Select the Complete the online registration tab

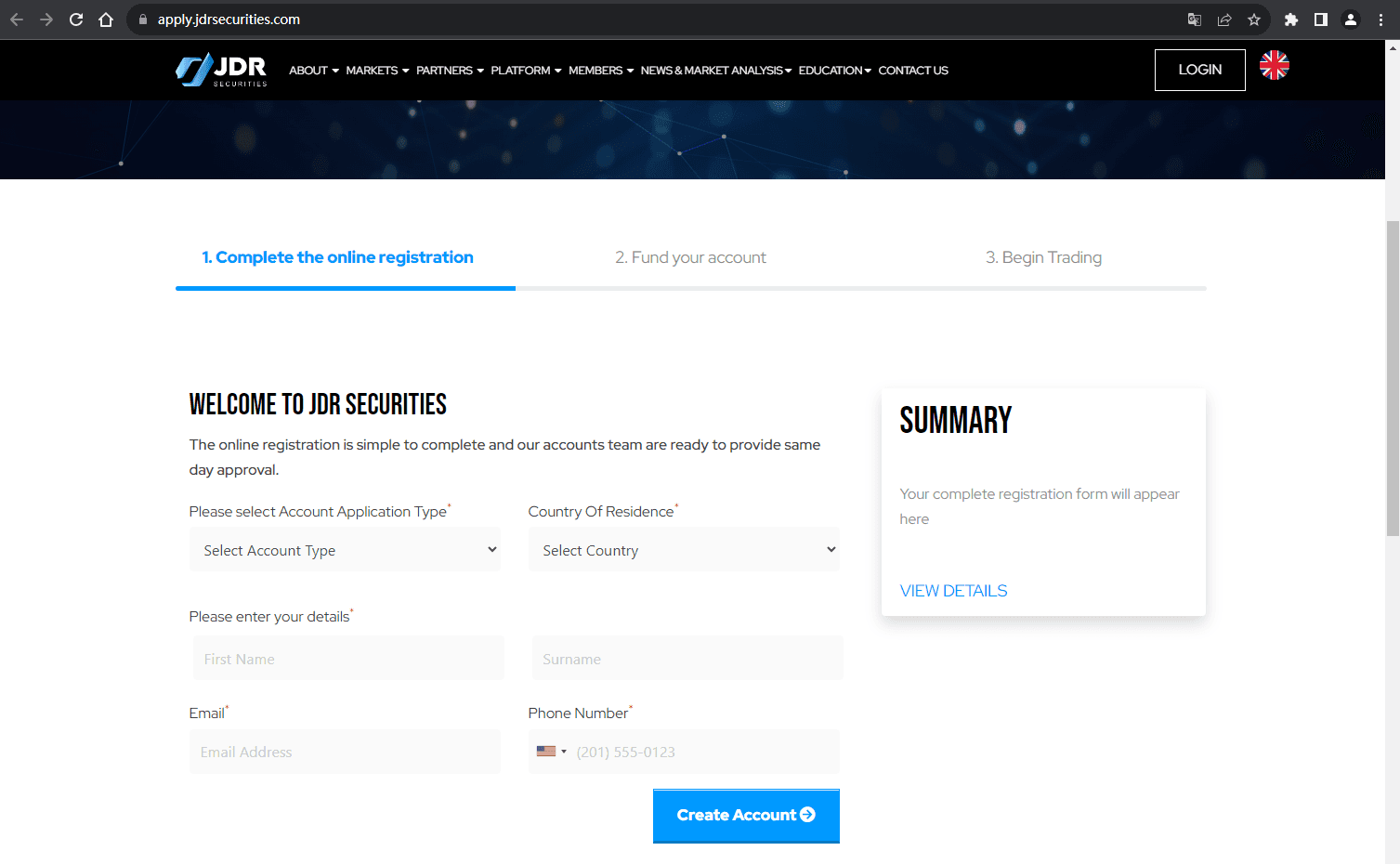coord(338,257)
